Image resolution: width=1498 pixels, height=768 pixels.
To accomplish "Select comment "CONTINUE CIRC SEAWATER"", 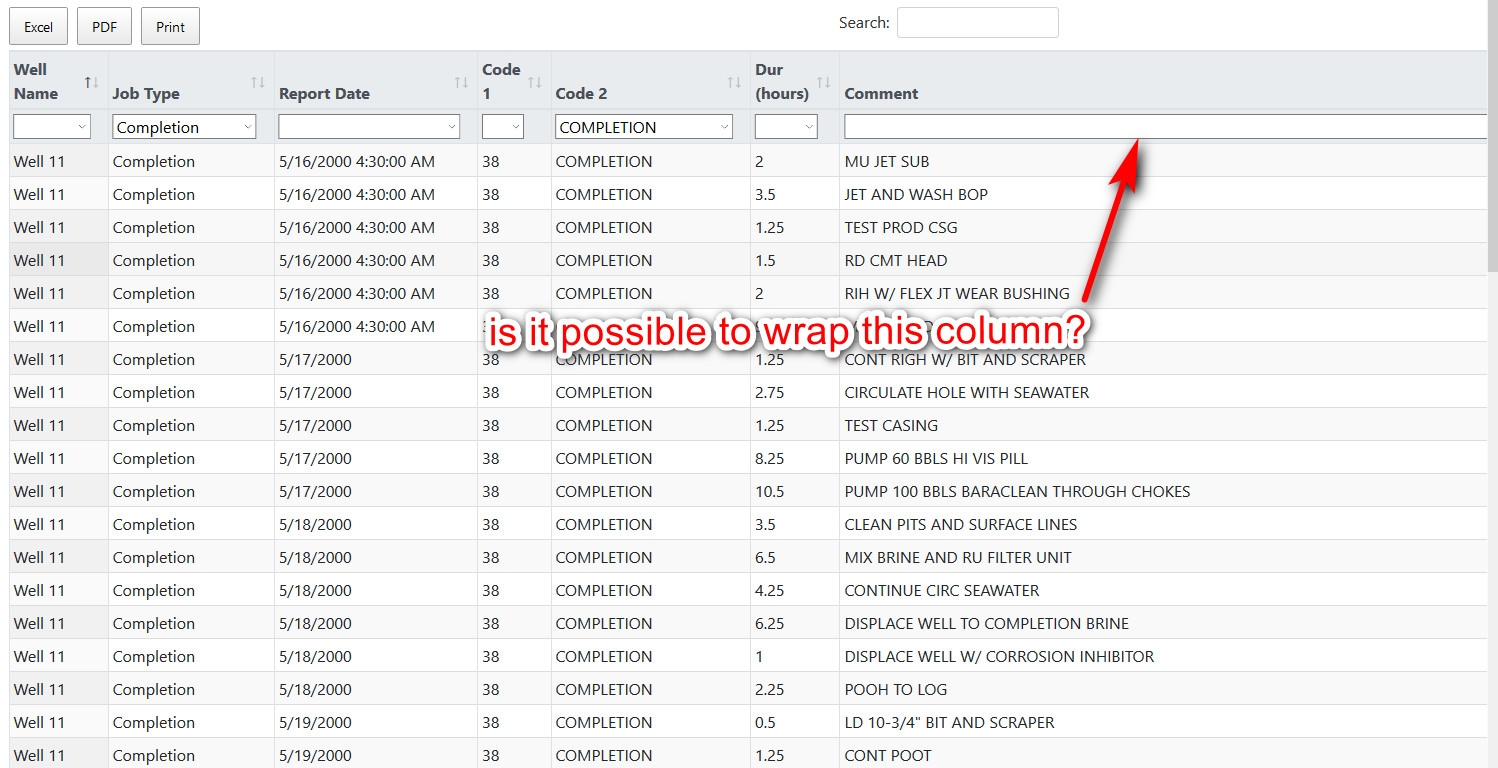I will pyautogui.click(x=942, y=590).
